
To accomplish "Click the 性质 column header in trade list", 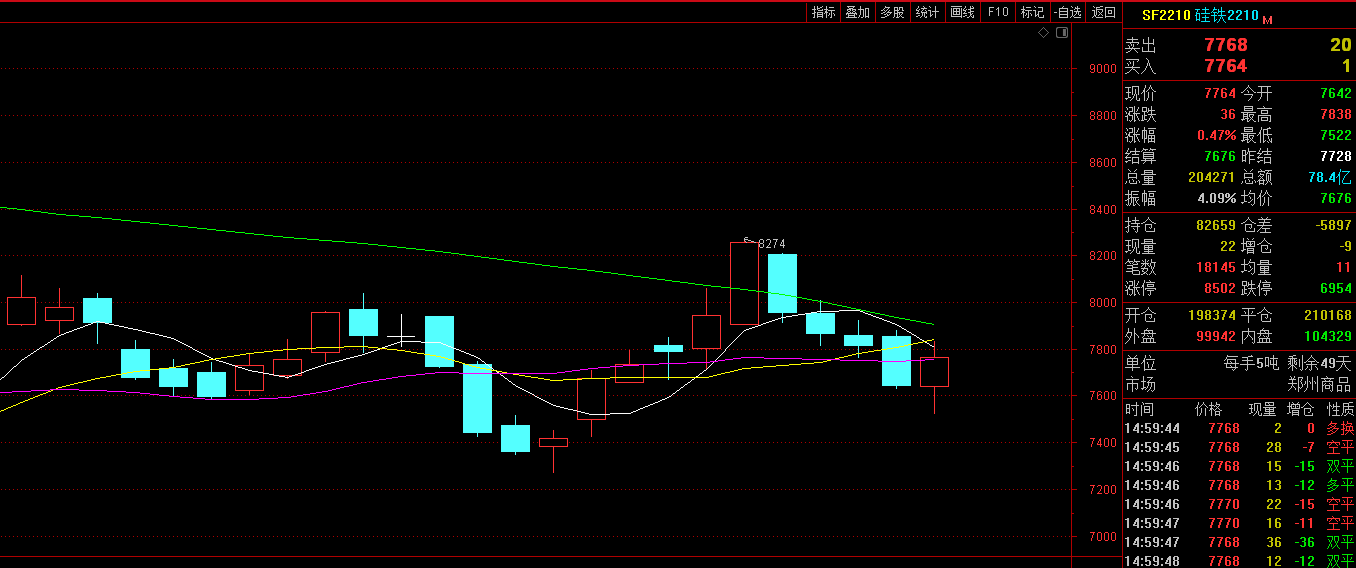I will tap(1340, 409).
